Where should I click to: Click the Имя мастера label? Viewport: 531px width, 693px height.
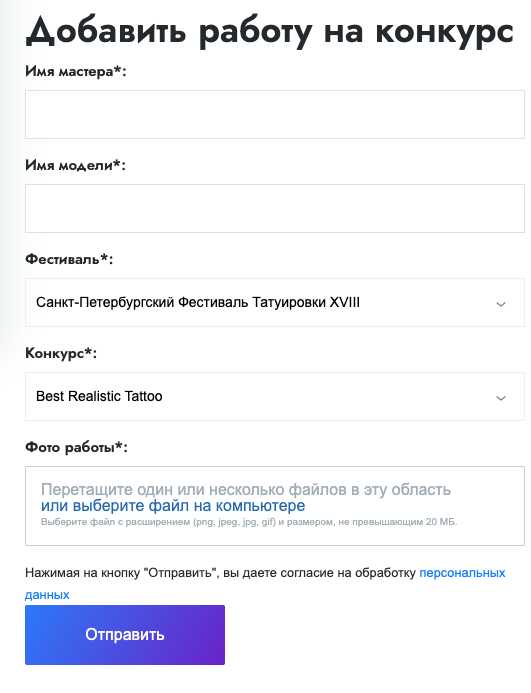pyautogui.click(x=76, y=71)
